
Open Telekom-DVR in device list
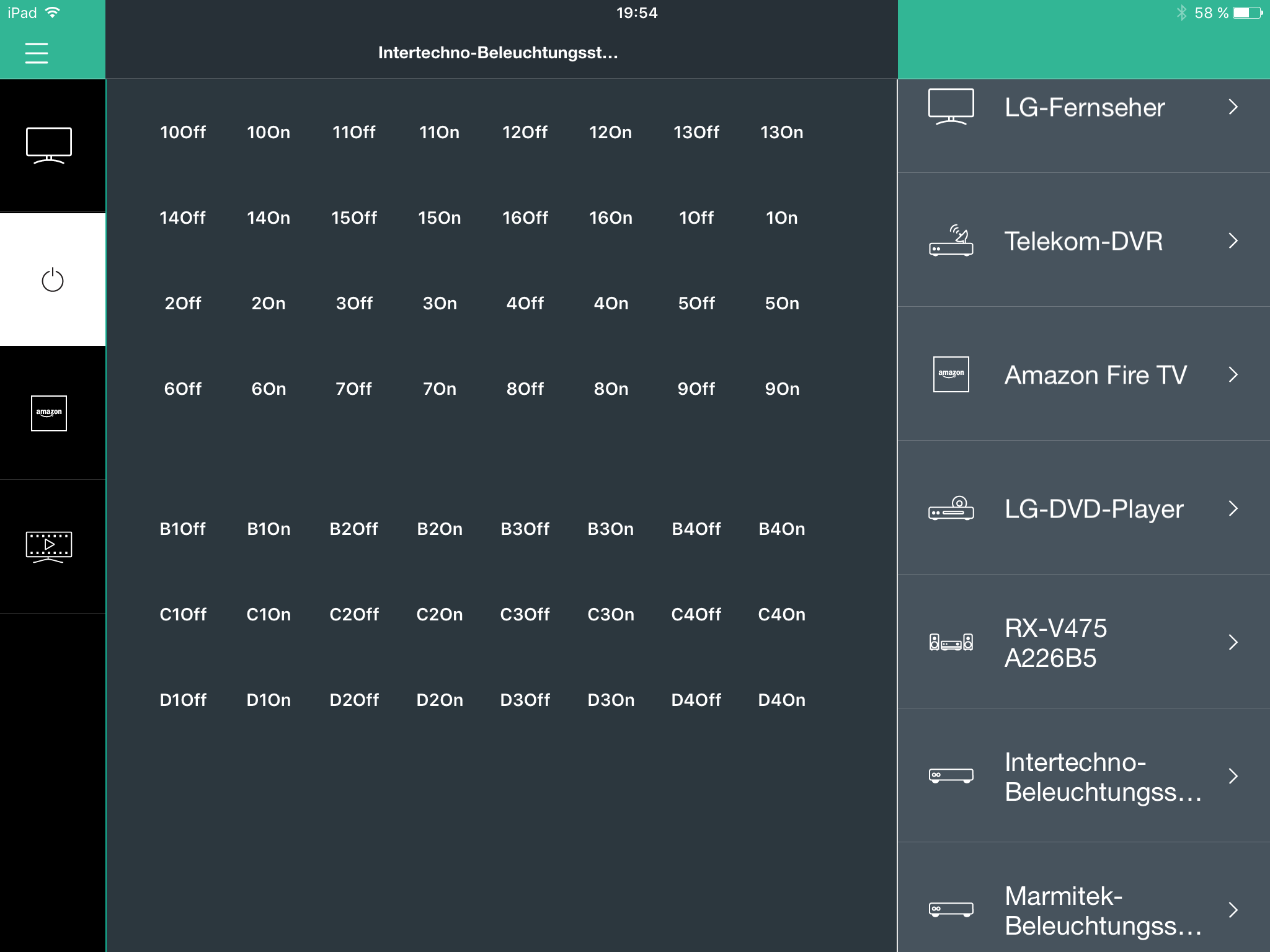(x=1083, y=240)
